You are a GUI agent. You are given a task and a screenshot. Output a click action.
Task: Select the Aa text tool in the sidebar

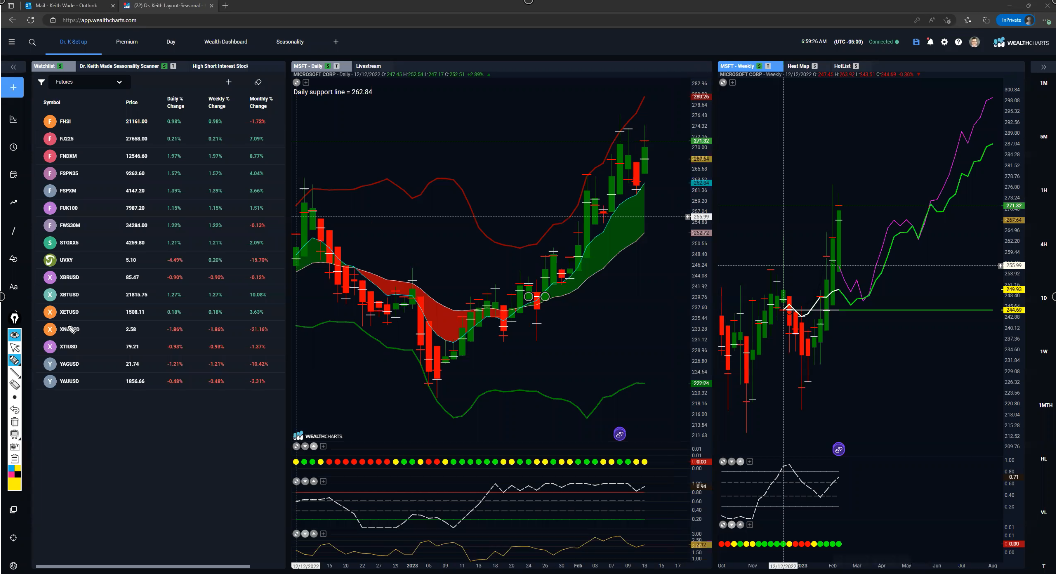[13, 286]
